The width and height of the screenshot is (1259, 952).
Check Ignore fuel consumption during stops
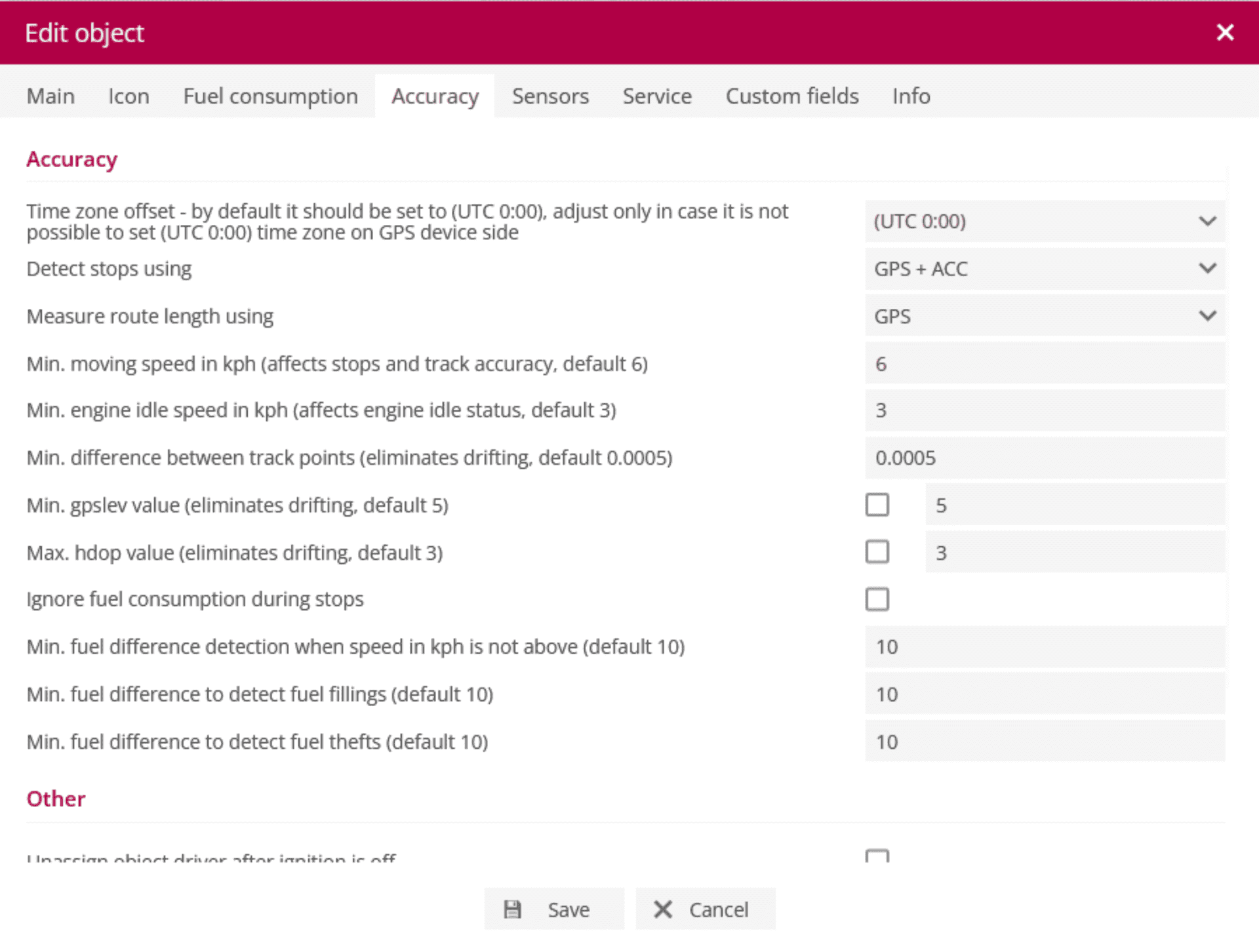tap(877, 599)
